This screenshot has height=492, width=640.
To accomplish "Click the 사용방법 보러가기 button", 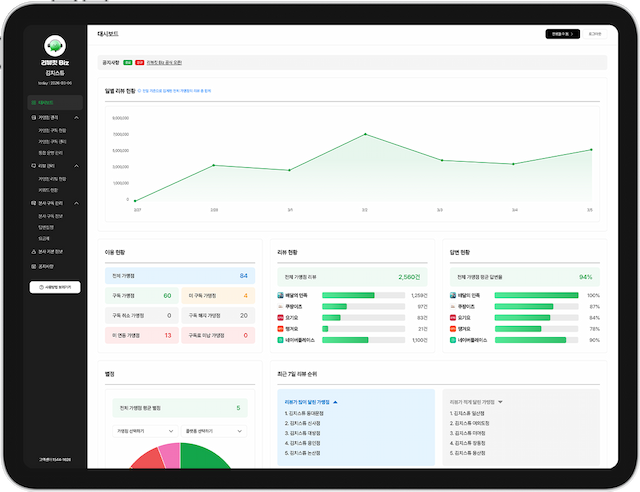I will pos(56,286).
